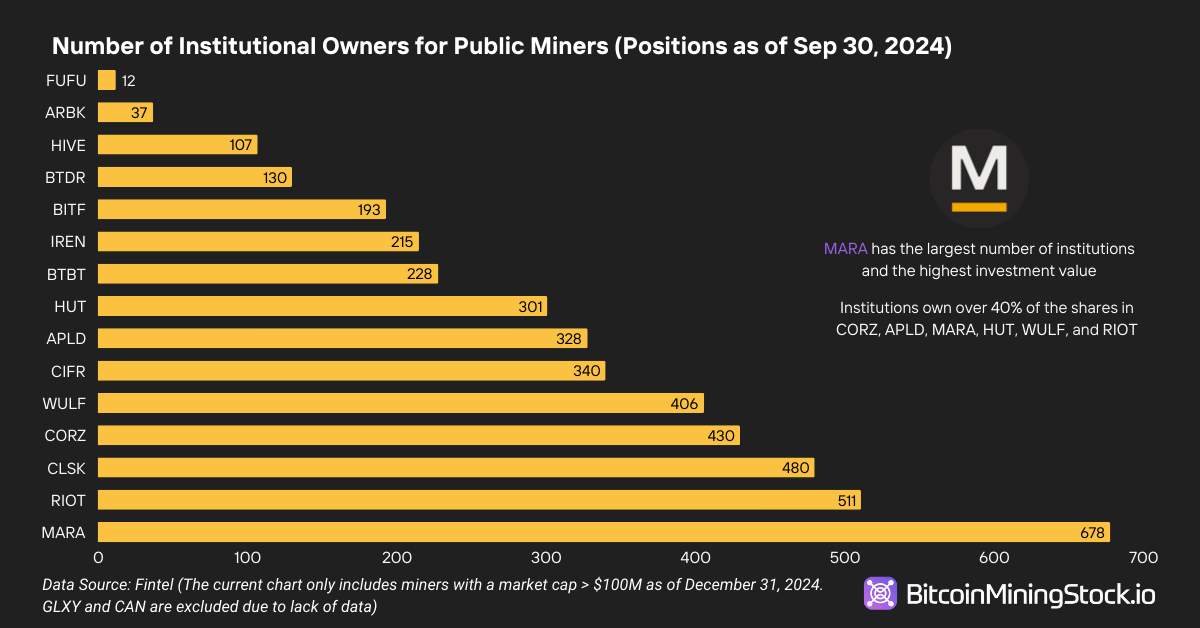Click the BitcoinMiningStock.io robot logo icon
1200x628 pixels.
[881, 594]
